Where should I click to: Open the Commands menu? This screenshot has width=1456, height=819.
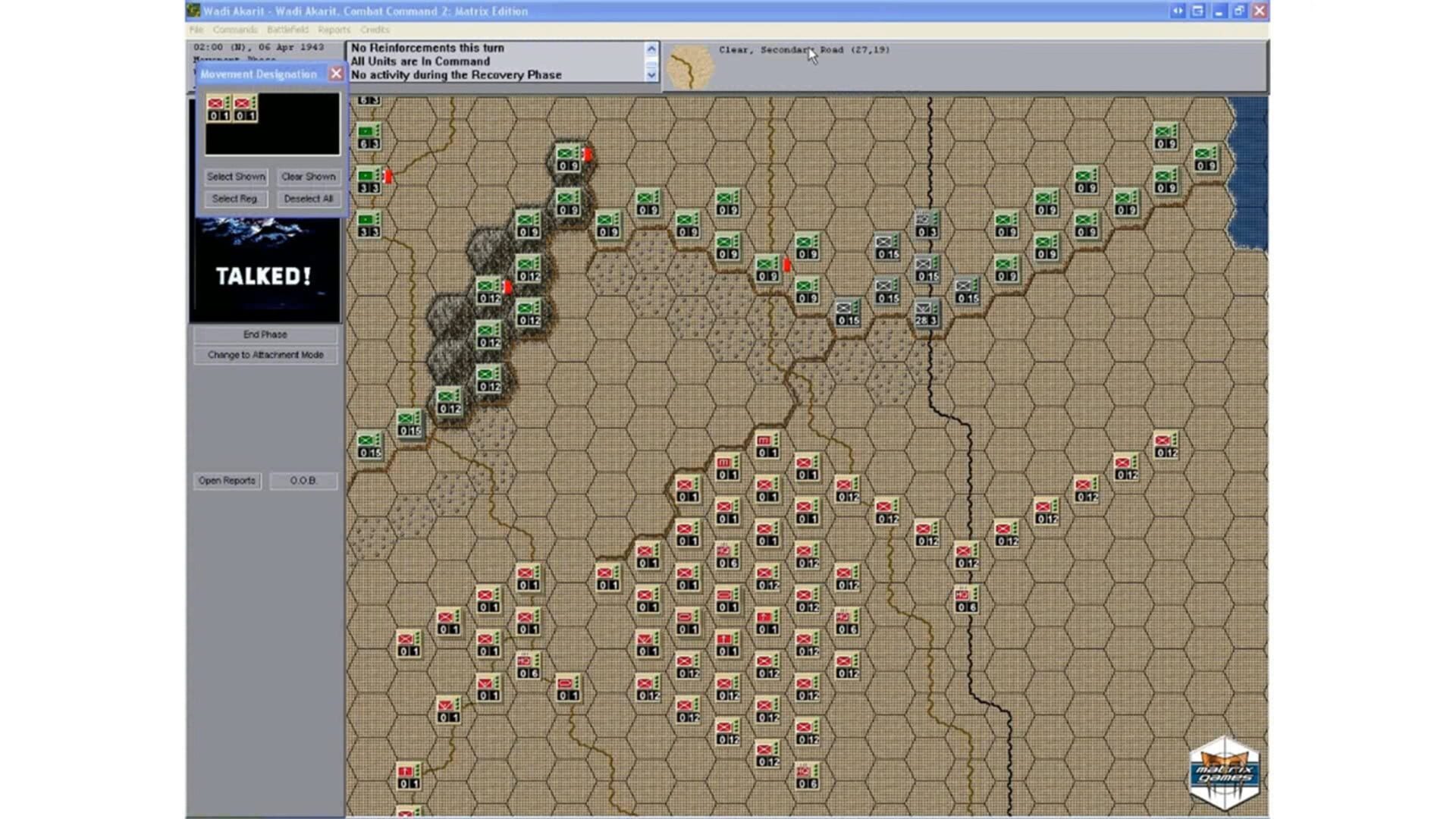(x=235, y=30)
